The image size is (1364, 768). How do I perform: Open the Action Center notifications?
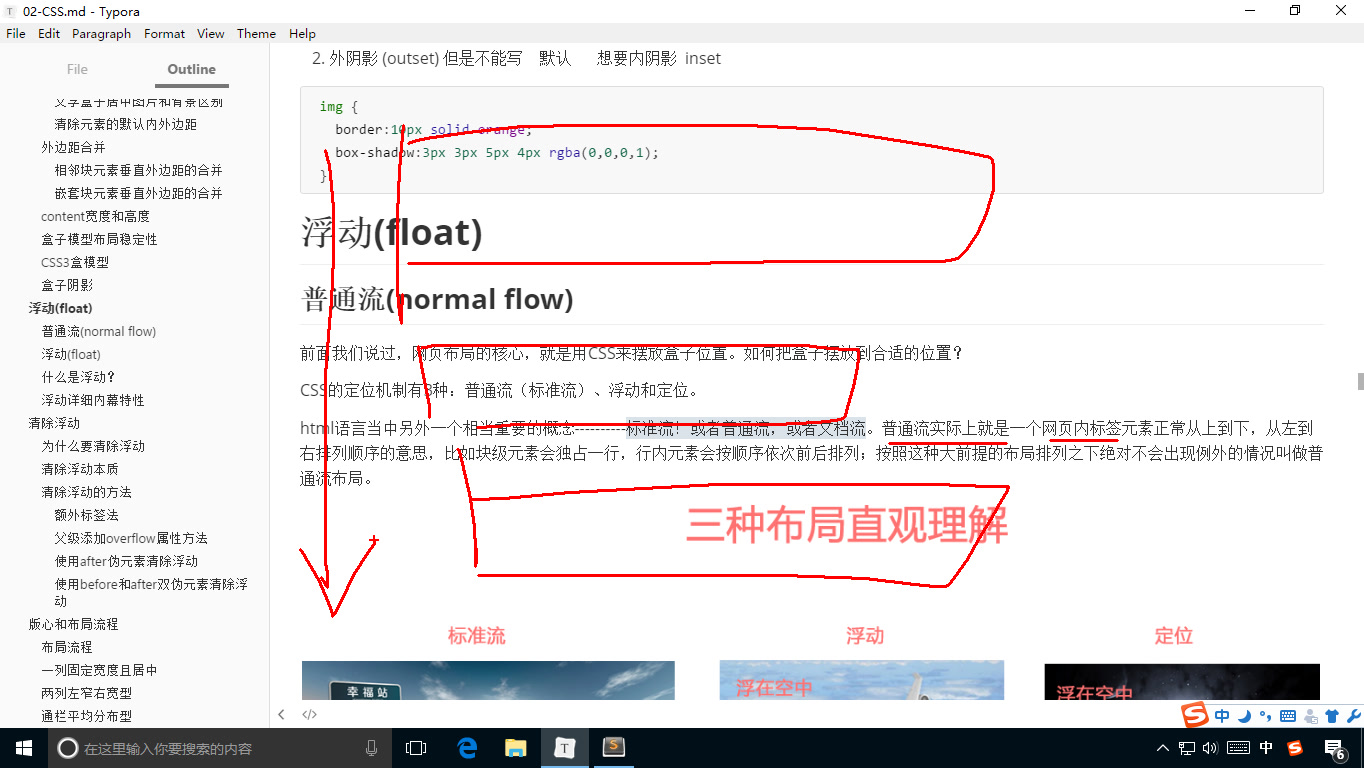tap(1335, 748)
